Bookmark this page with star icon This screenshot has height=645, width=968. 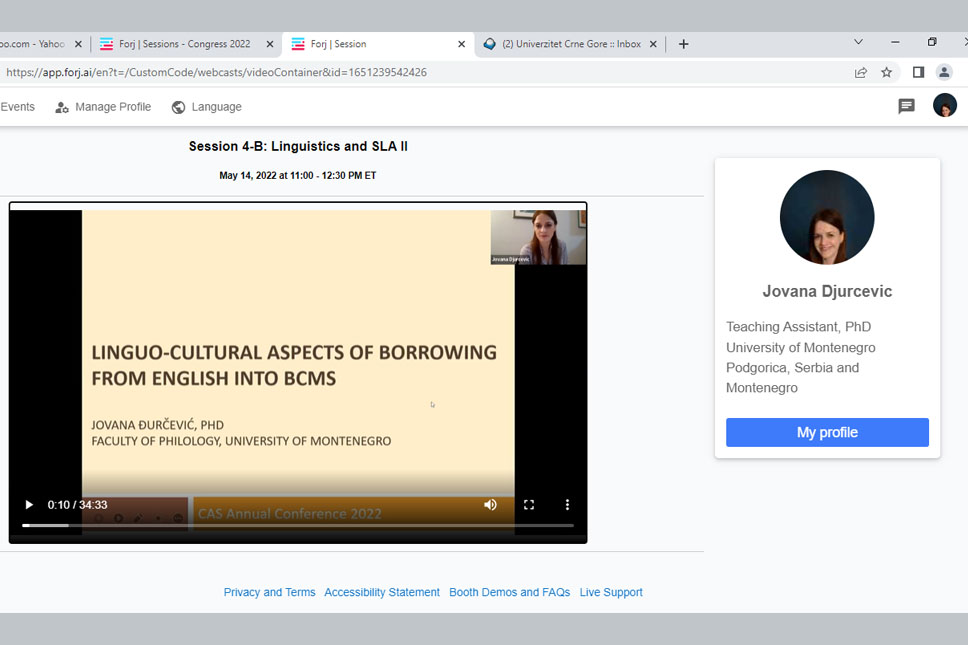coord(887,72)
